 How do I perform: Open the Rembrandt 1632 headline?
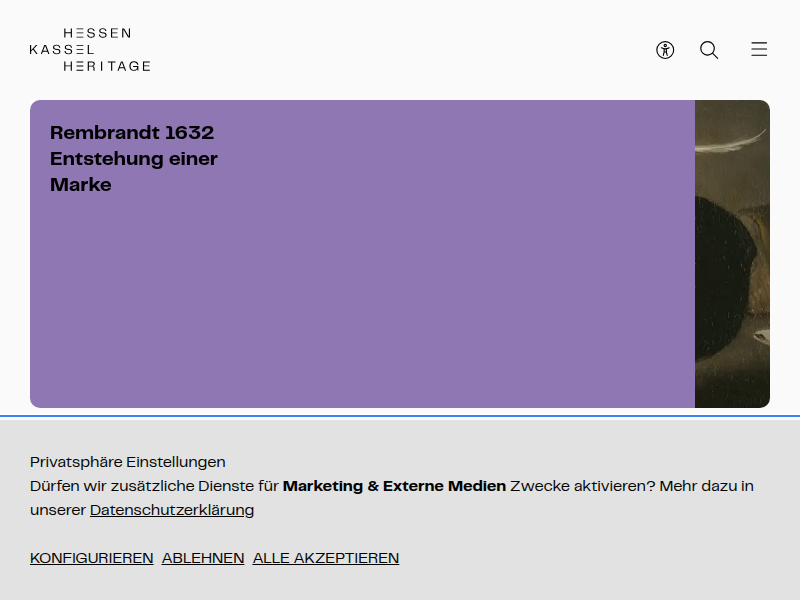pyautogui.click(x=134, y=159)
